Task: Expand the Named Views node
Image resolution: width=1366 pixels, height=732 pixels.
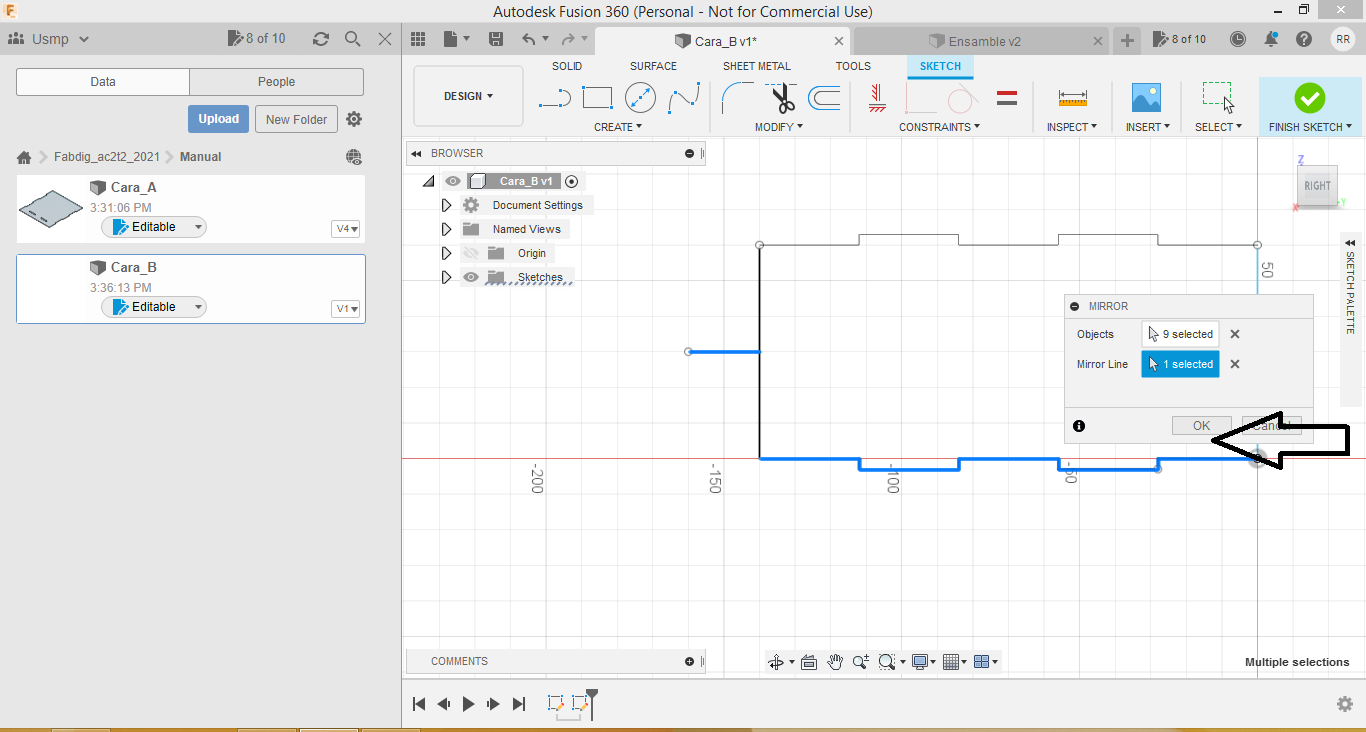Action: (x=446, y=229)
